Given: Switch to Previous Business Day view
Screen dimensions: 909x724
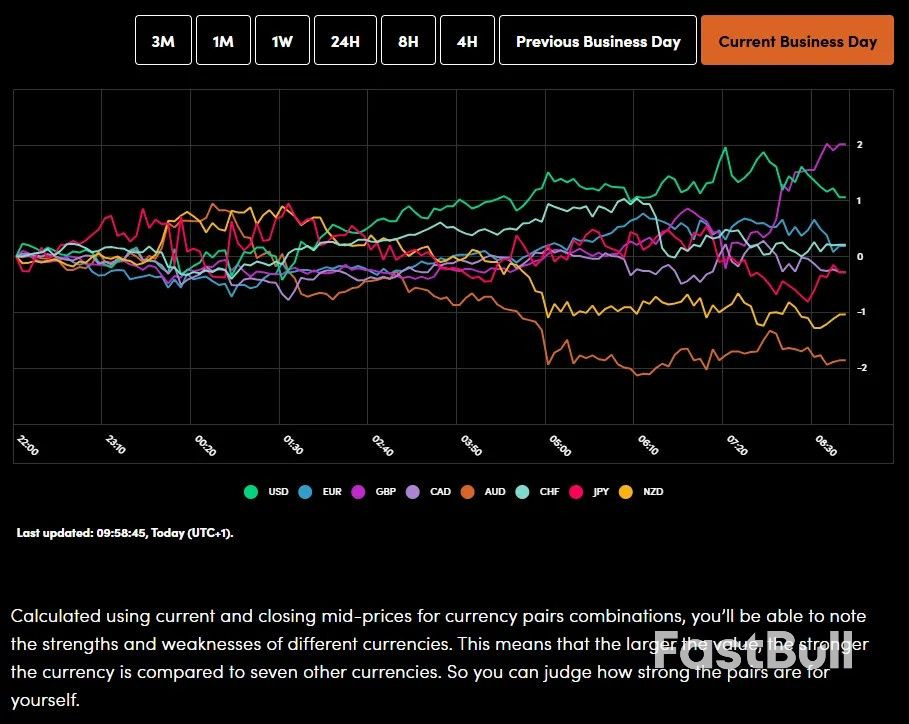Looking at the screenshot, I should click(x=597, y=40).
